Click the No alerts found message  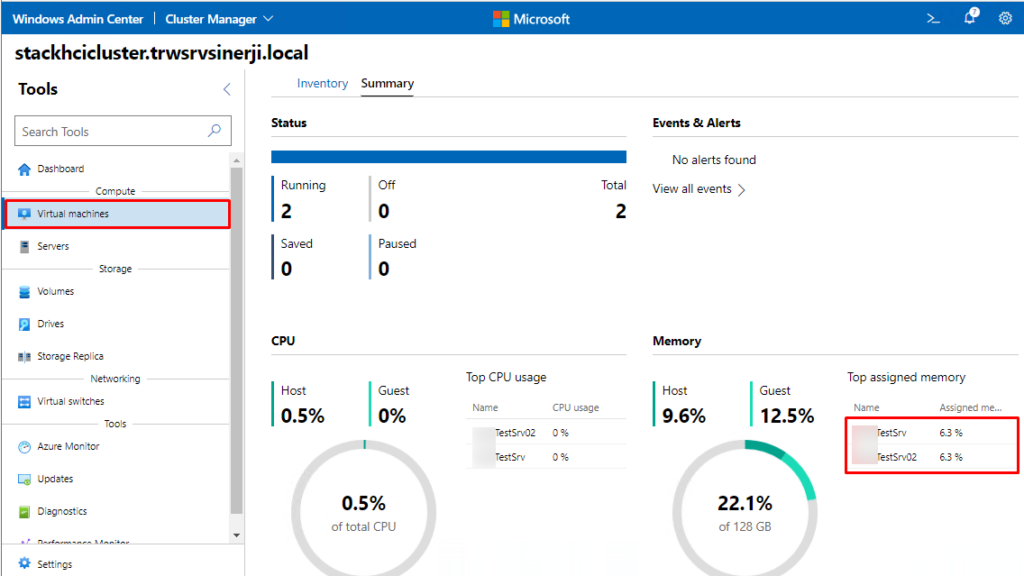coord(714,160)
